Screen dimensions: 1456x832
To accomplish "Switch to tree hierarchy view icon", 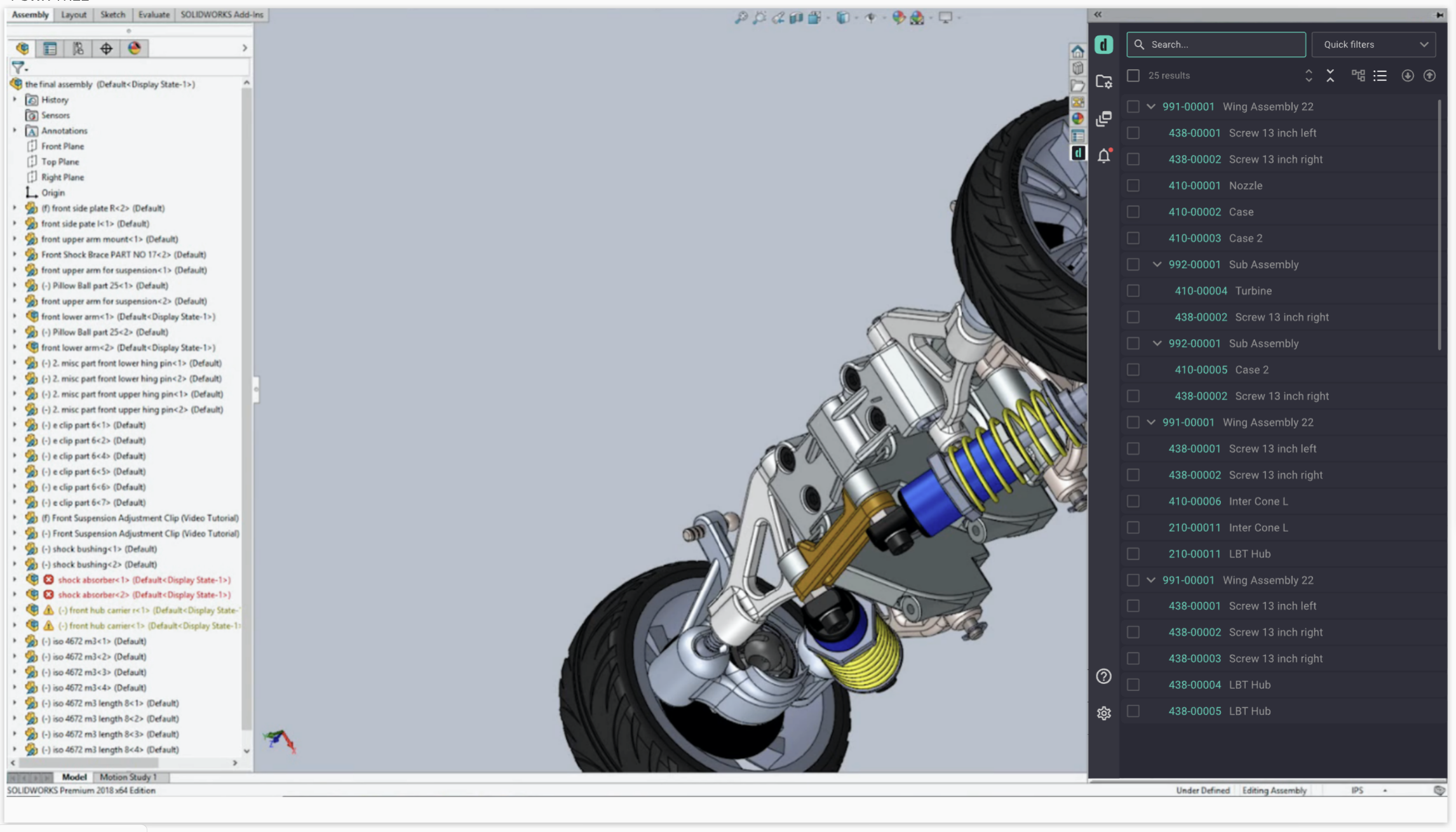I will coord(1358,76).
